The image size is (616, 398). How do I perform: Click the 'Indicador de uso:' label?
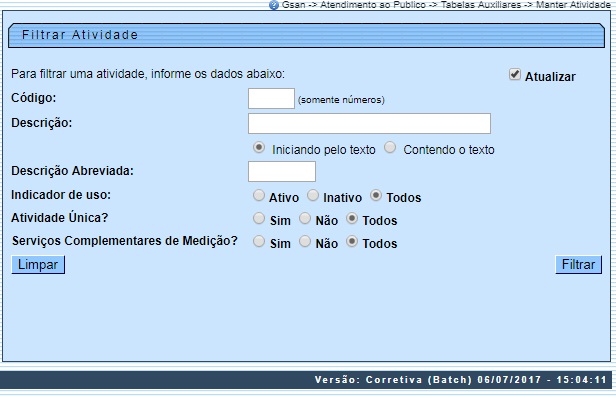coord(61,195)
